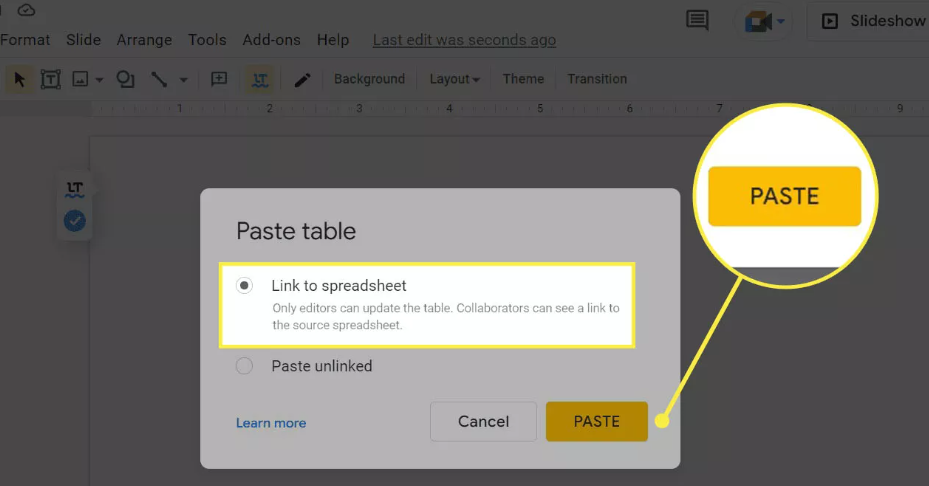Select the text box tool
This screenshot has height=486, width=929.
[50, 79]
